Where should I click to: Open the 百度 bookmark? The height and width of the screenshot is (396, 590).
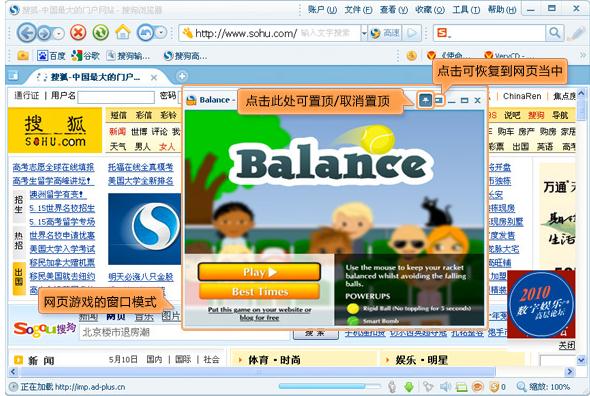[x=51, y=56]
